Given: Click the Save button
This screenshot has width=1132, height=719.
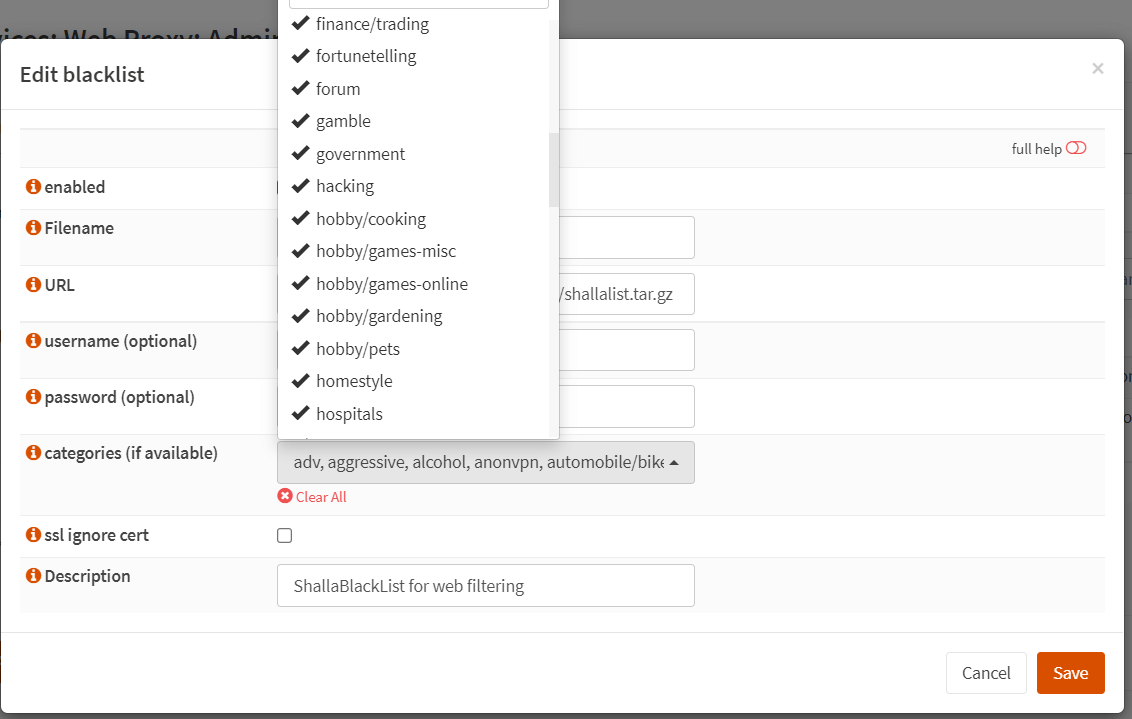Looking at the screenshot, I should coord(1070,673).
